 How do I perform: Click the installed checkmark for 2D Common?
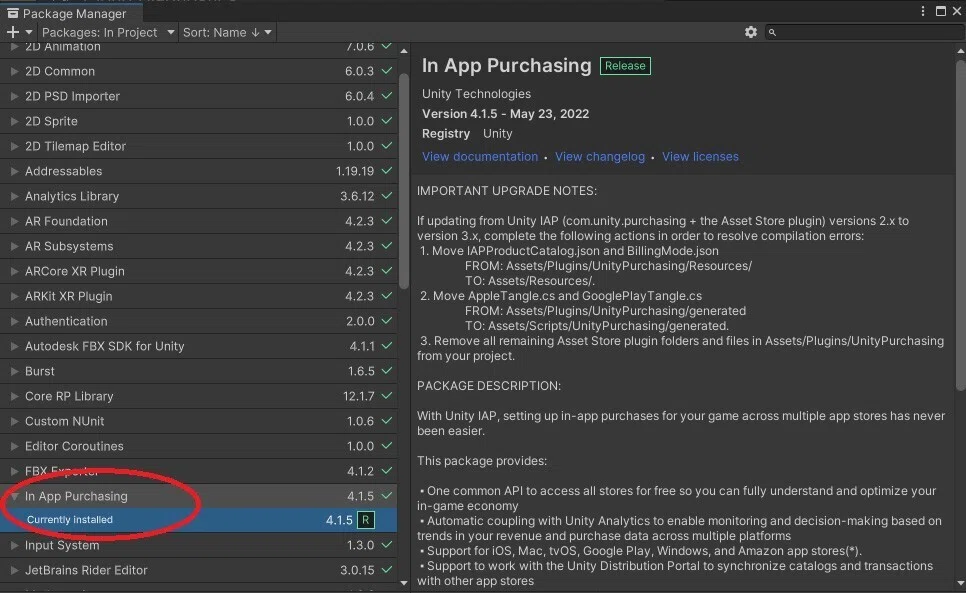pos(386,71)
